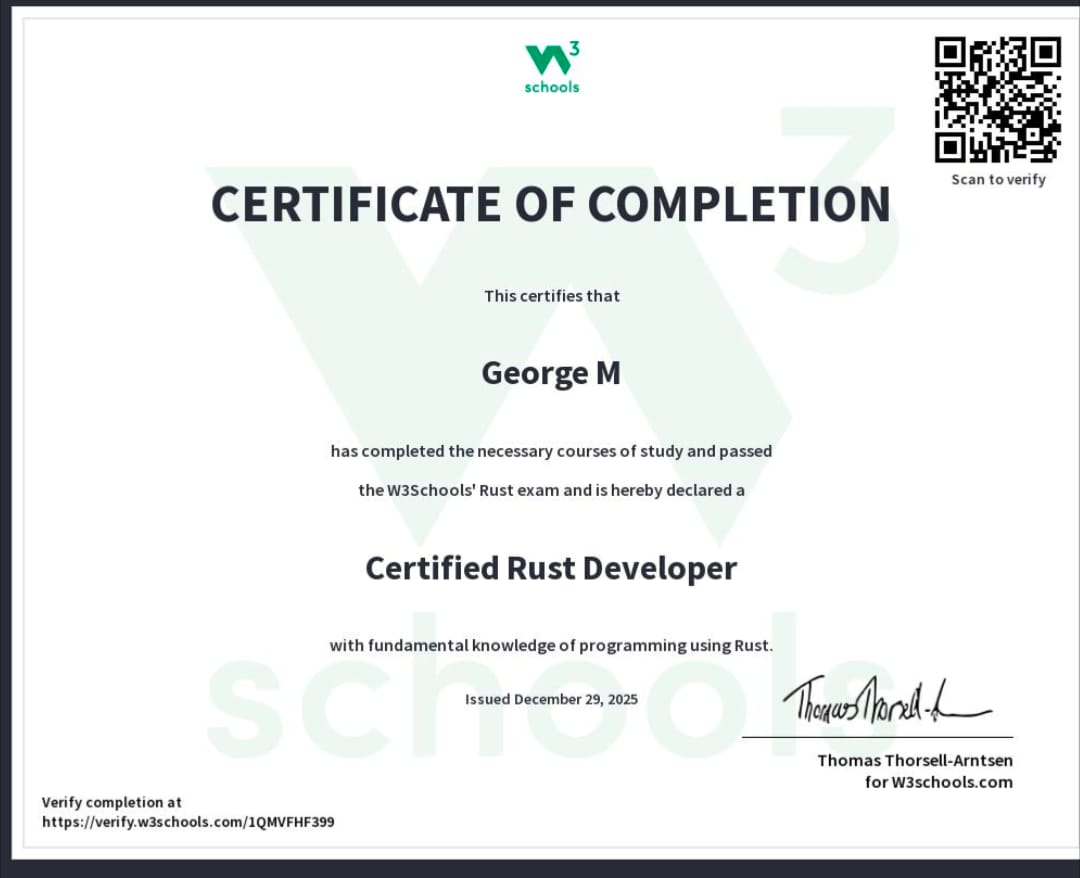The height and width of the screenshot is (878, 1080).
Task: Select the recipient name 'George M'
Action: point(551,374)
